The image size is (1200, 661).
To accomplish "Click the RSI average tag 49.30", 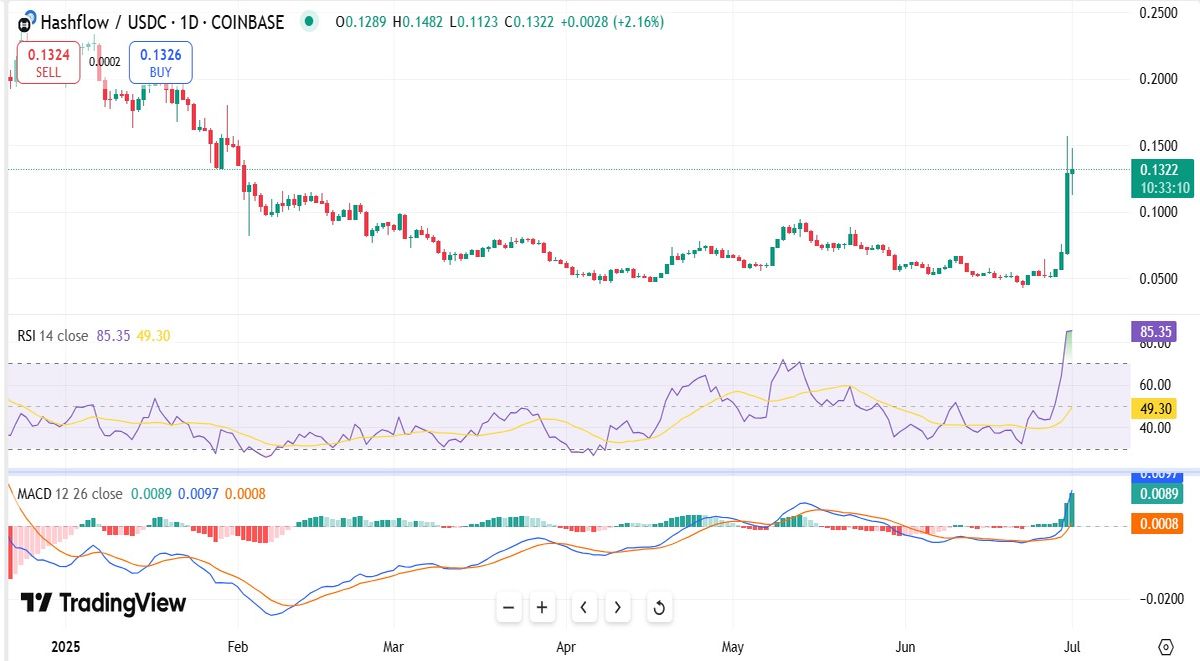I will tap(1153, 408).
